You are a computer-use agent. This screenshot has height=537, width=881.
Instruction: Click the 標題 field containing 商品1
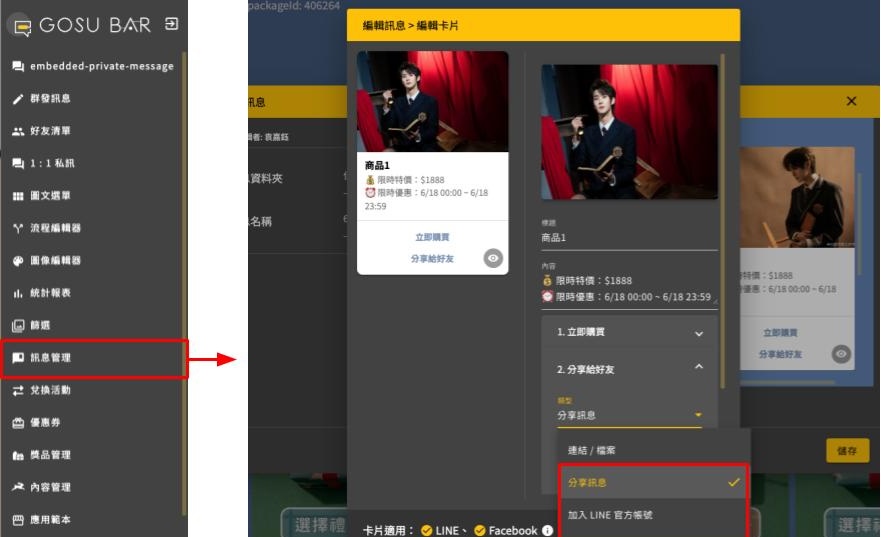[x=629, y=238]
